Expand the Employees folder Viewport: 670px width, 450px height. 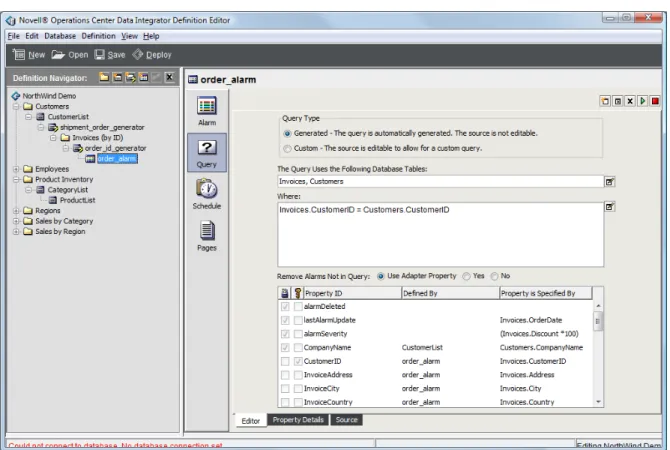tap(16, 169)
